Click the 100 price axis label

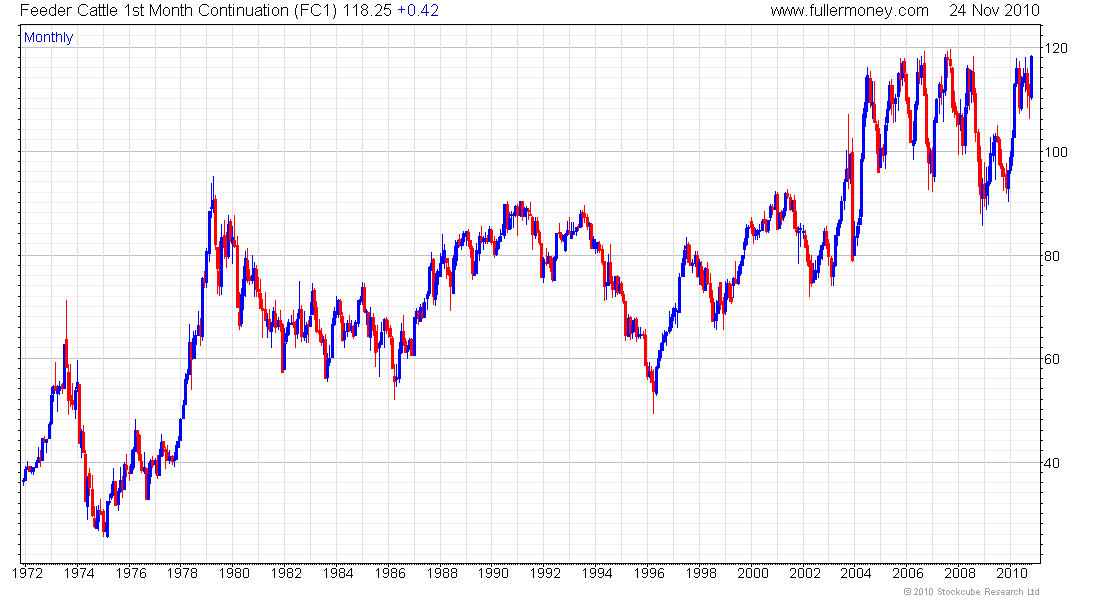1057,152
